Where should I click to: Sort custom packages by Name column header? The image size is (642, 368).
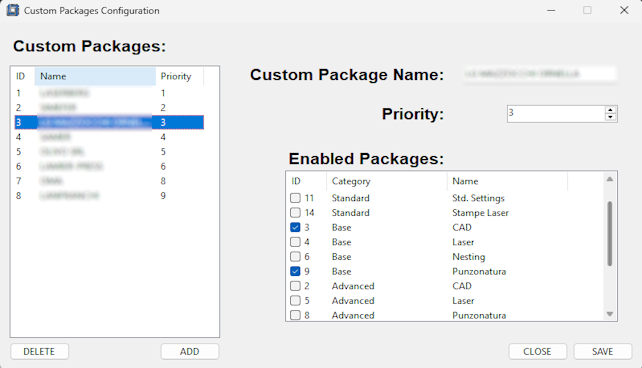coord(95,76)
